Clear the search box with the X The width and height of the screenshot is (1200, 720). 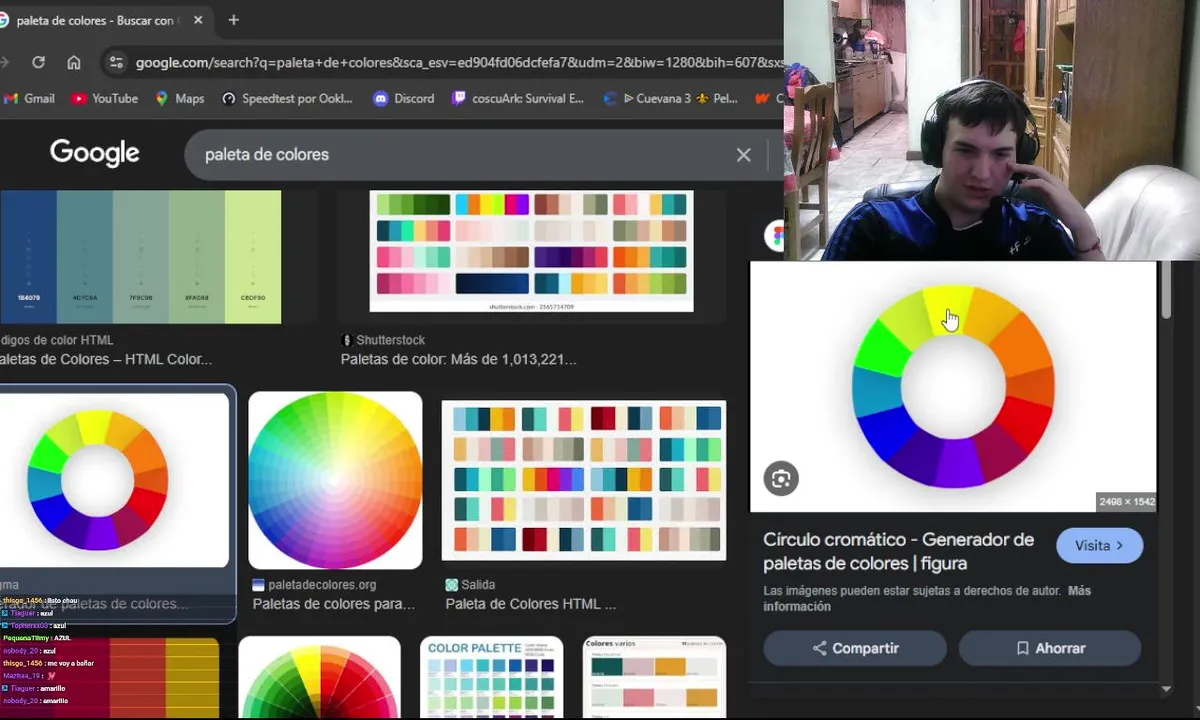(x=743, y=155)
